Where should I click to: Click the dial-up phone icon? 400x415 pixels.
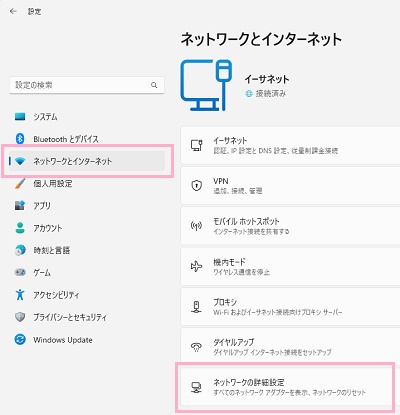pos(196,347)
